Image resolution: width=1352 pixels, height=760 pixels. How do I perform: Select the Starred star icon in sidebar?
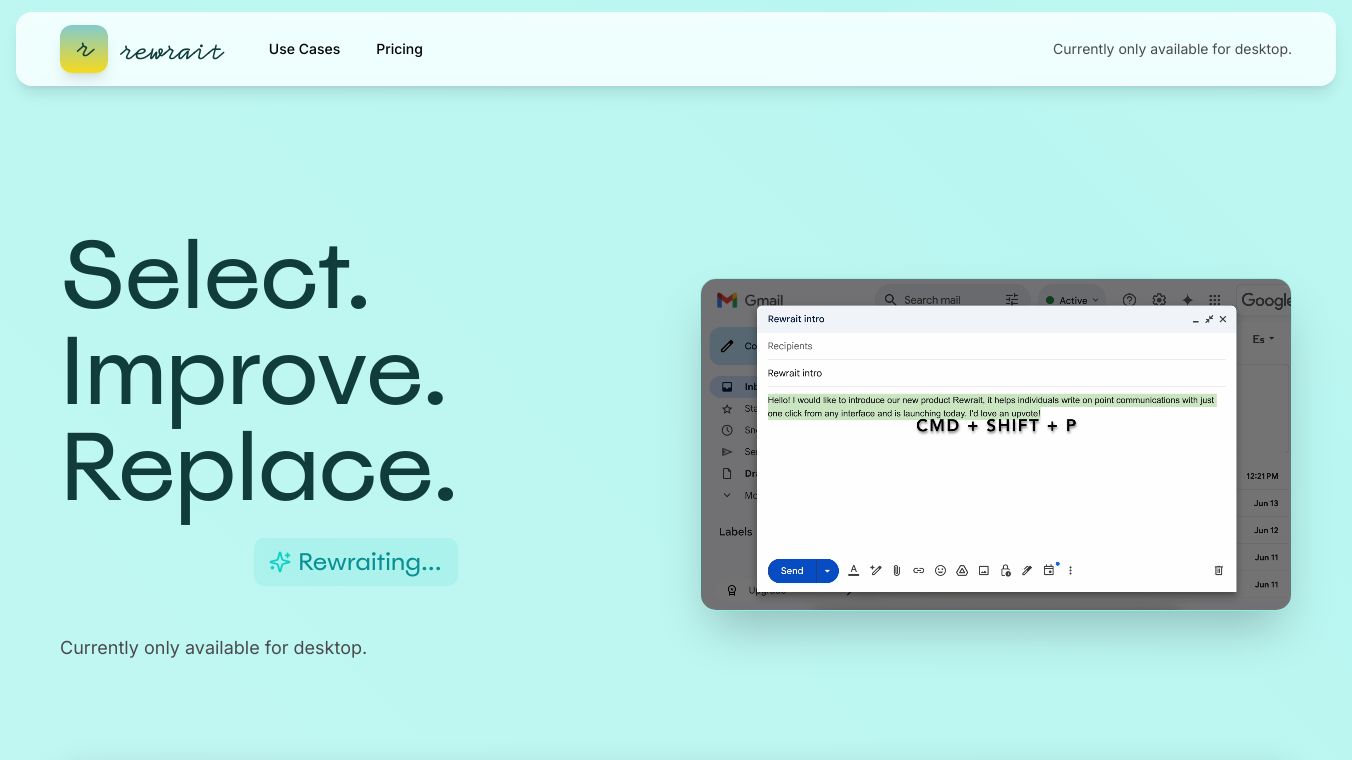click(x=727, y=409)
